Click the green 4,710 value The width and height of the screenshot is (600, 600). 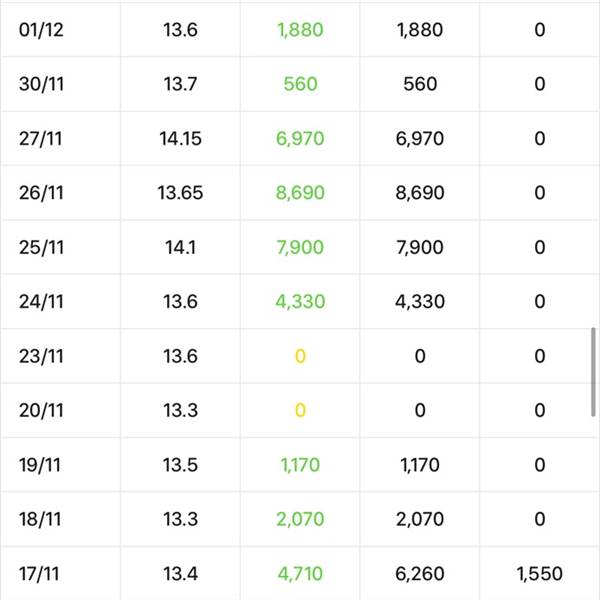coord(300,574)
